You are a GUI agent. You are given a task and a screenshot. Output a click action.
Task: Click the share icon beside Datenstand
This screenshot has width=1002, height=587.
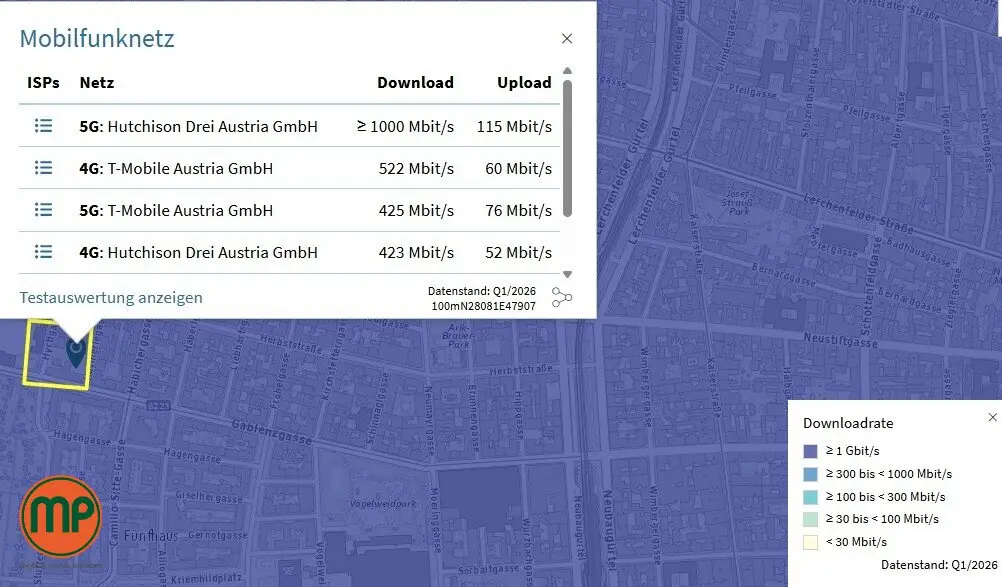pos(562,298)
